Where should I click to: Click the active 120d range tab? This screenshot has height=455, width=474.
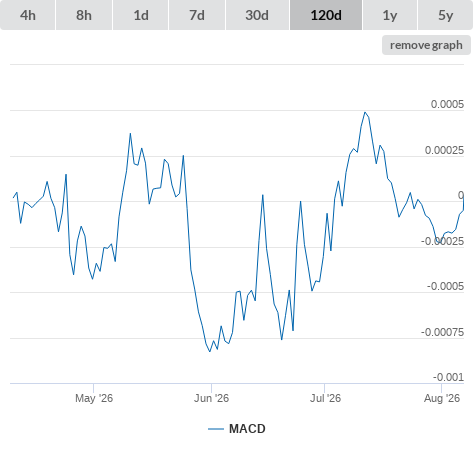point(326,15)
